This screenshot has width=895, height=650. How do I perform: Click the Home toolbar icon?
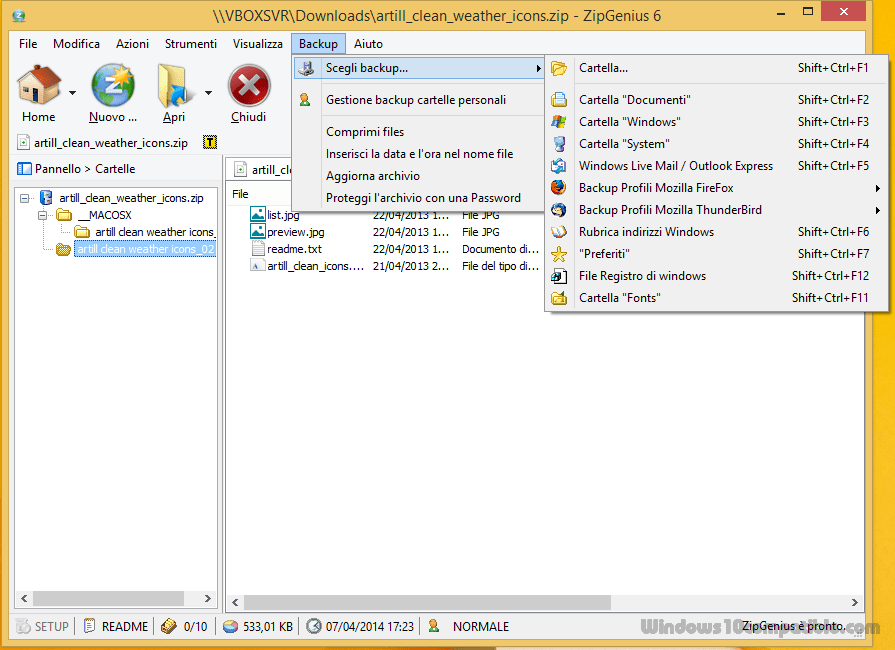coord(38,87)
